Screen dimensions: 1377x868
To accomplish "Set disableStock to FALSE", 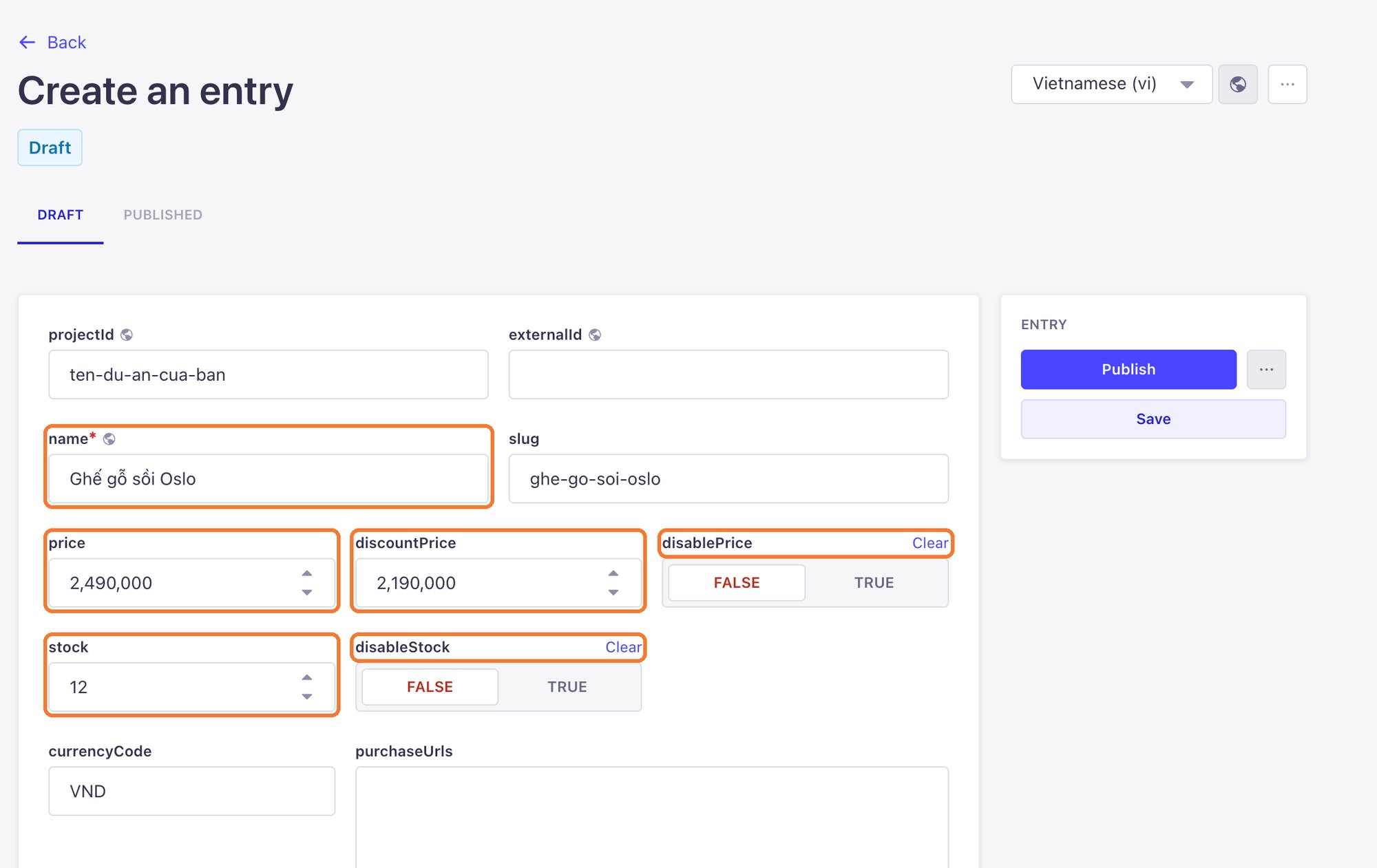I will click(430, 687).
